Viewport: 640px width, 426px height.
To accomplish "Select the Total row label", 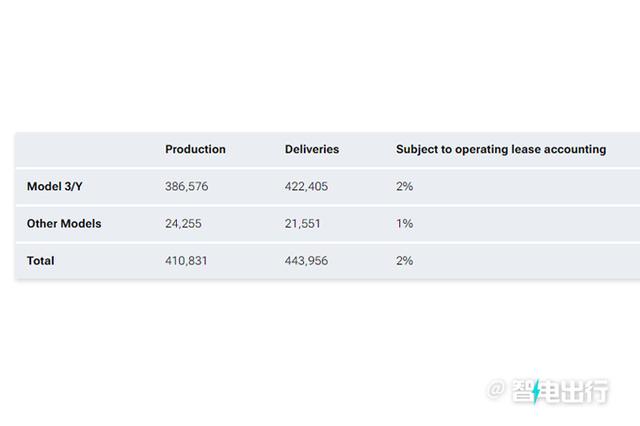I will coord(41,261).
